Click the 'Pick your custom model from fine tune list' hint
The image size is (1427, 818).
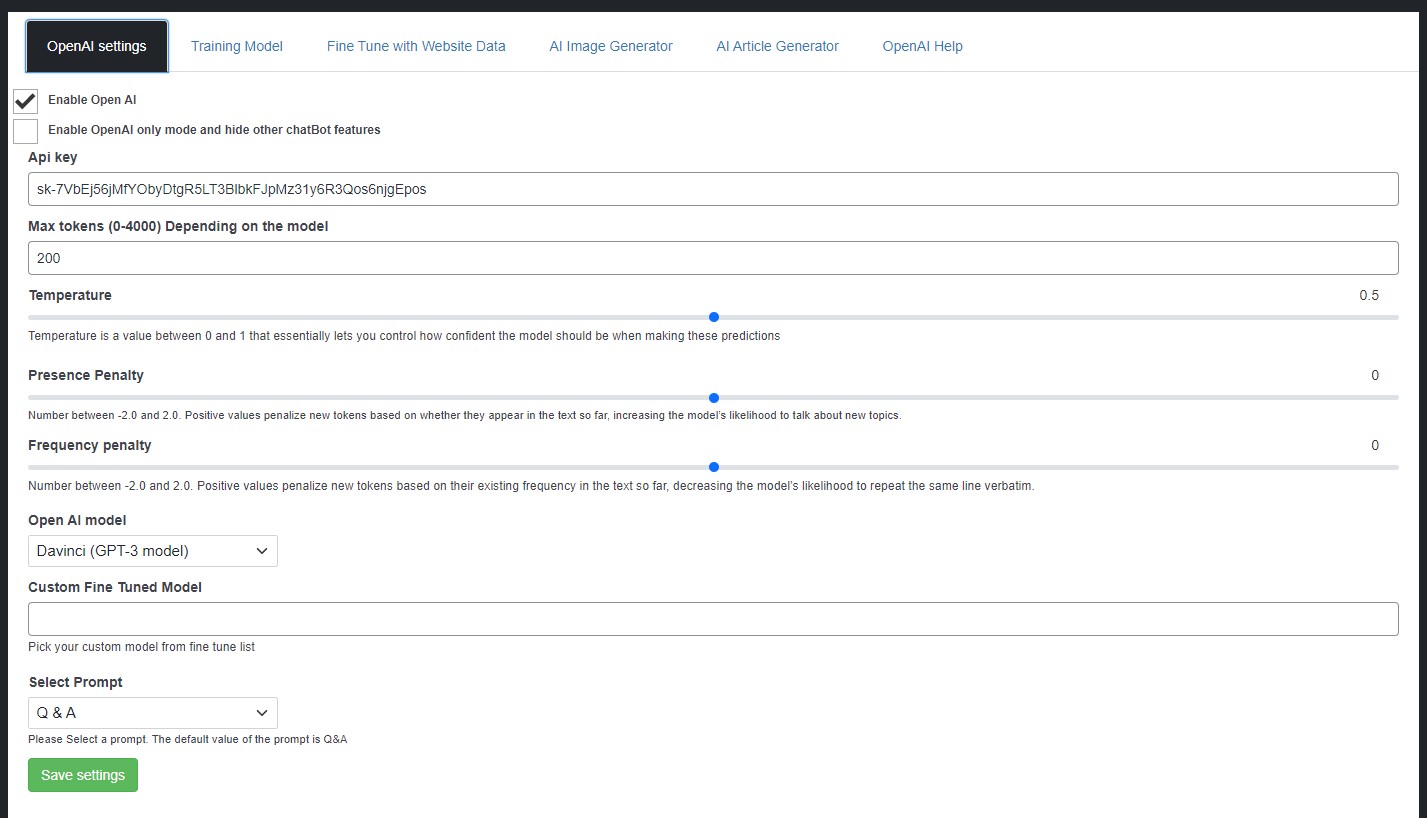point(142,647)
